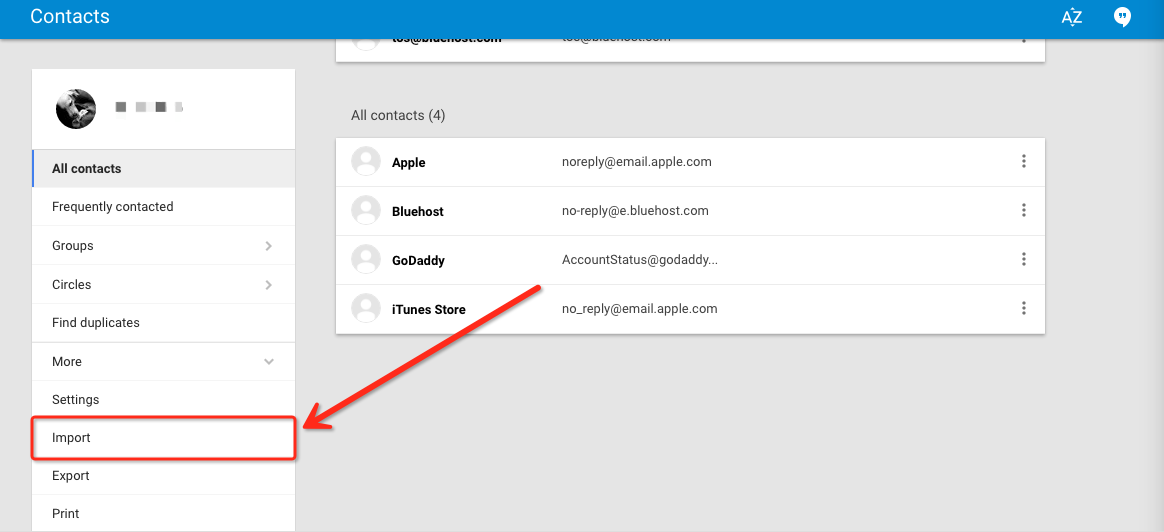Click the A-Z sort icon in header
This screenshot has width=1164, height=532.
[1071, 17]
